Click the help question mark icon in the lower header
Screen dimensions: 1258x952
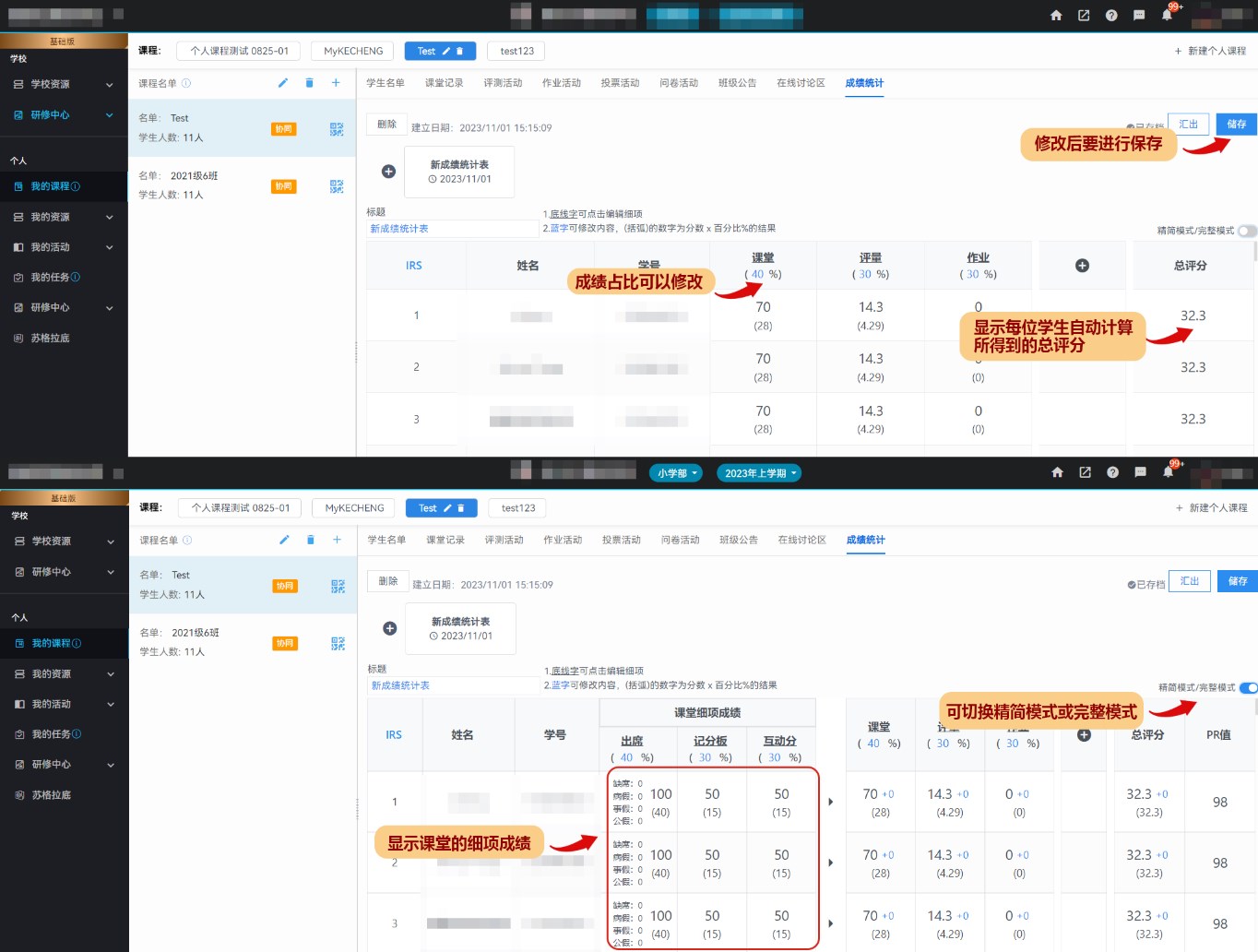pyautogui.click(x=1112, y=472)
